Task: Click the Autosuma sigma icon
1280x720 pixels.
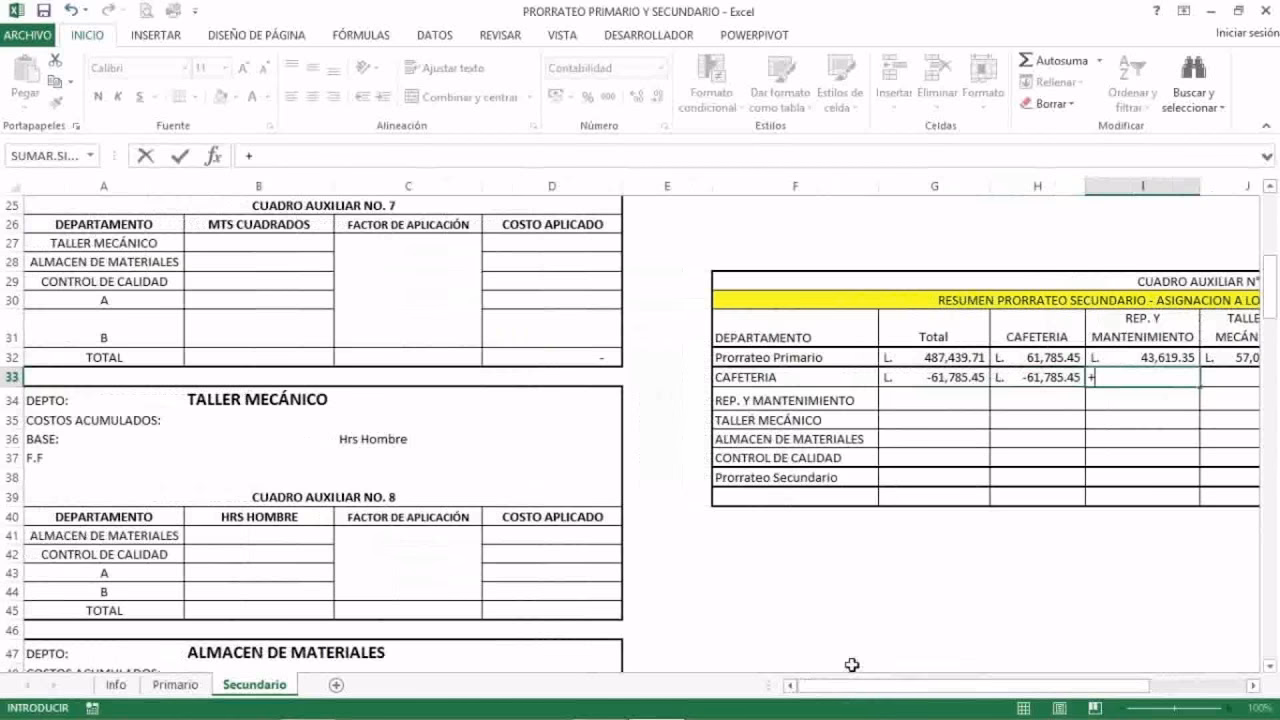Action: coord(1026,61)
